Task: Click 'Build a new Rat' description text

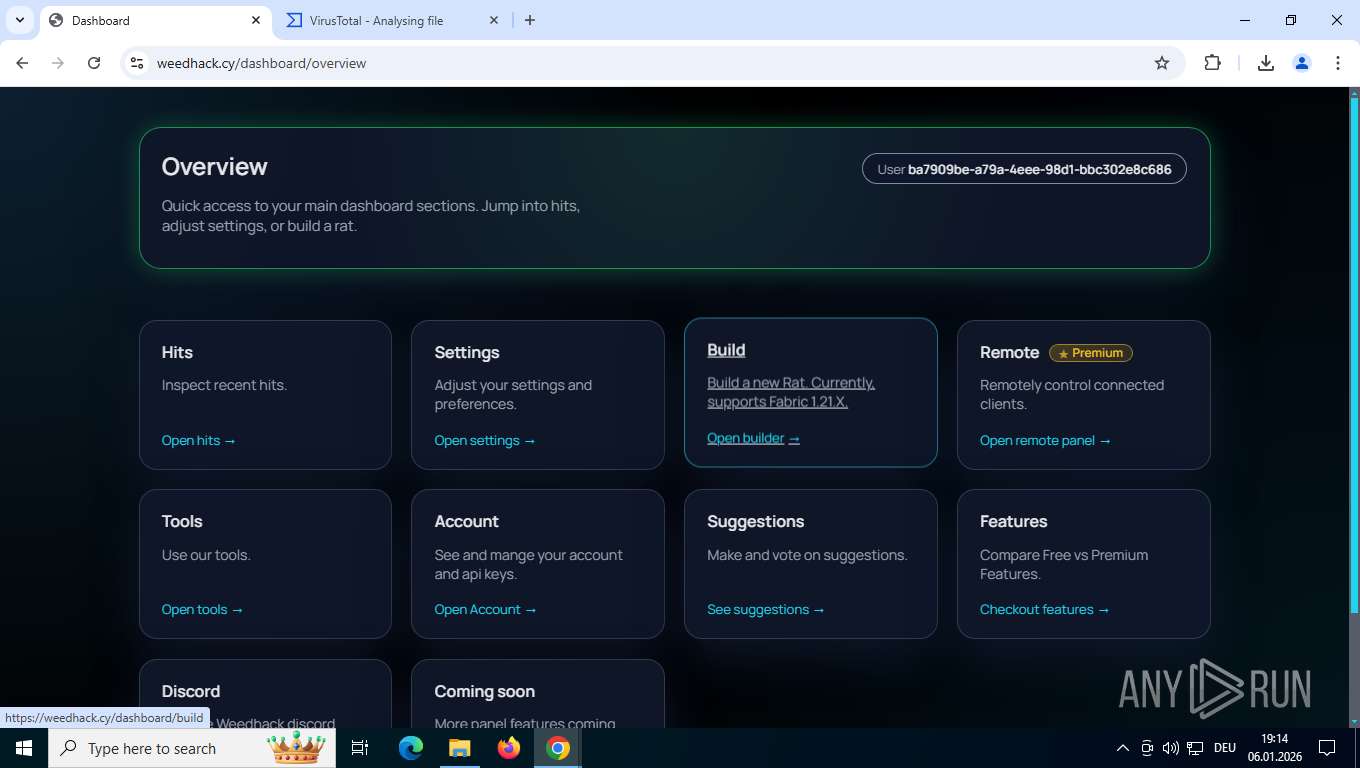Action: click(x=790, y=392)
